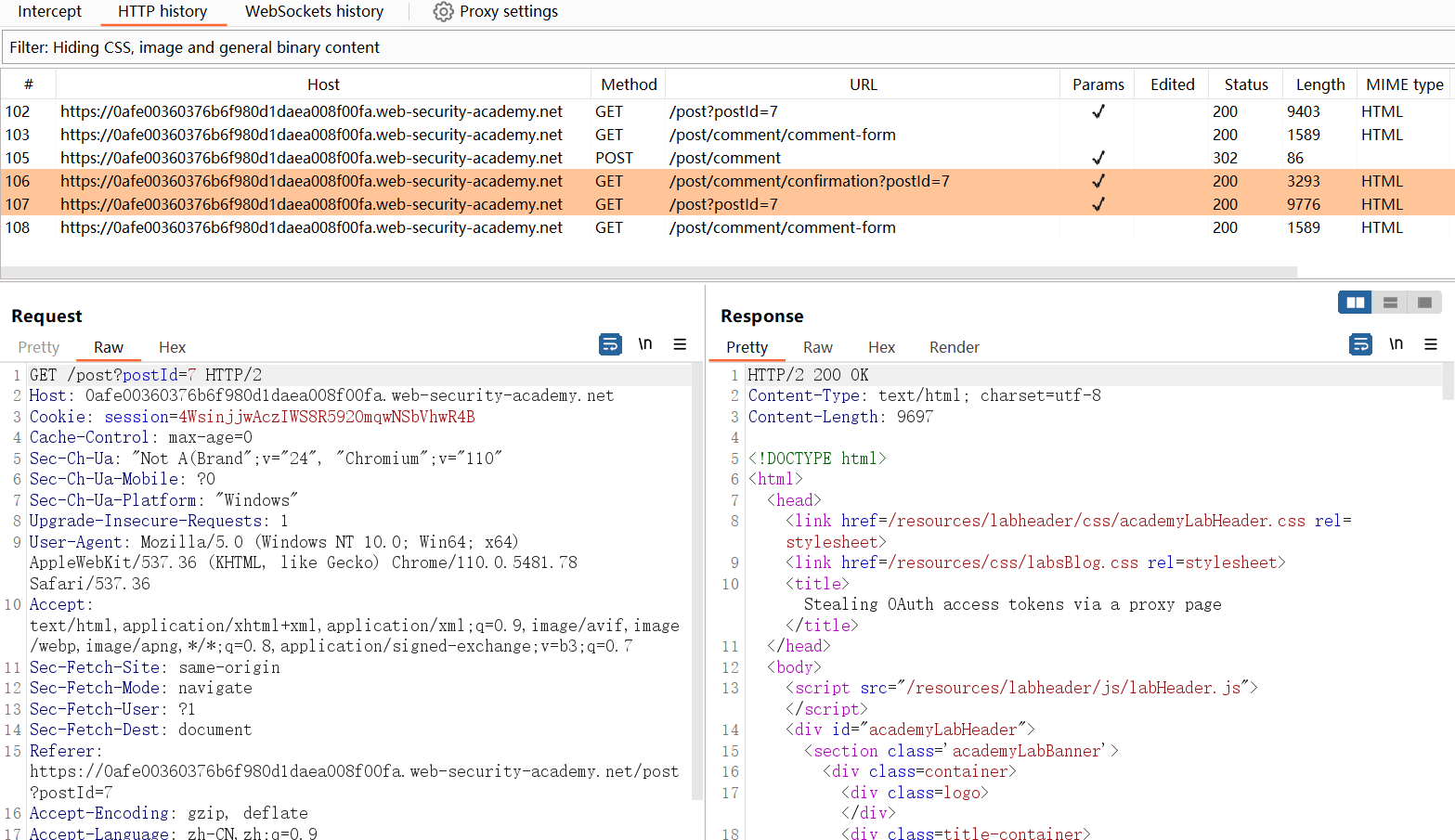Toggle word wrap icon in Response panel
The width and height of the screenshot is (1455, 840).
tap(1360, 344)
